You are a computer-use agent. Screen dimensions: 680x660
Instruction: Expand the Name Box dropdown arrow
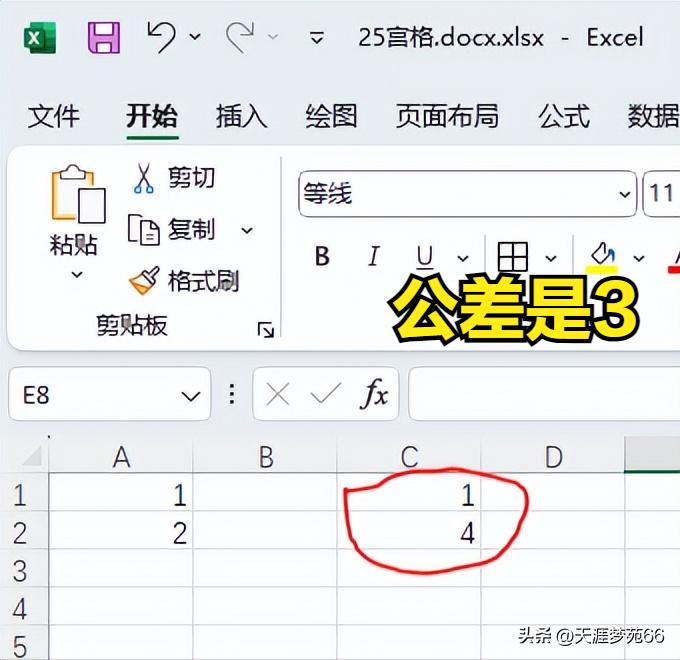(x=190, y=396)
